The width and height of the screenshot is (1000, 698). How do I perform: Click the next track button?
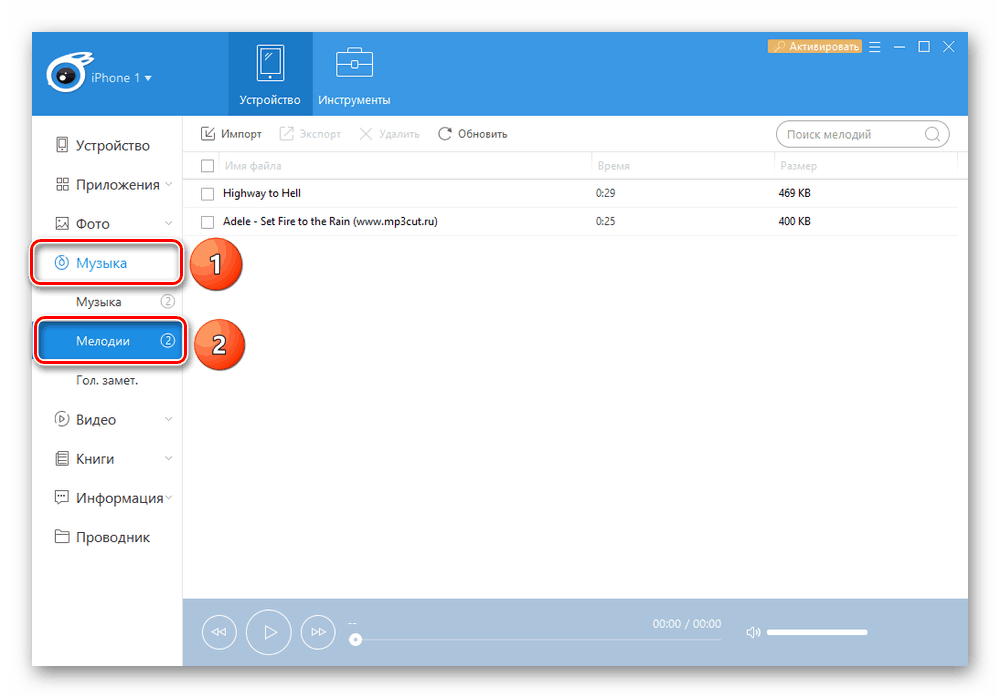pos(318,632)
